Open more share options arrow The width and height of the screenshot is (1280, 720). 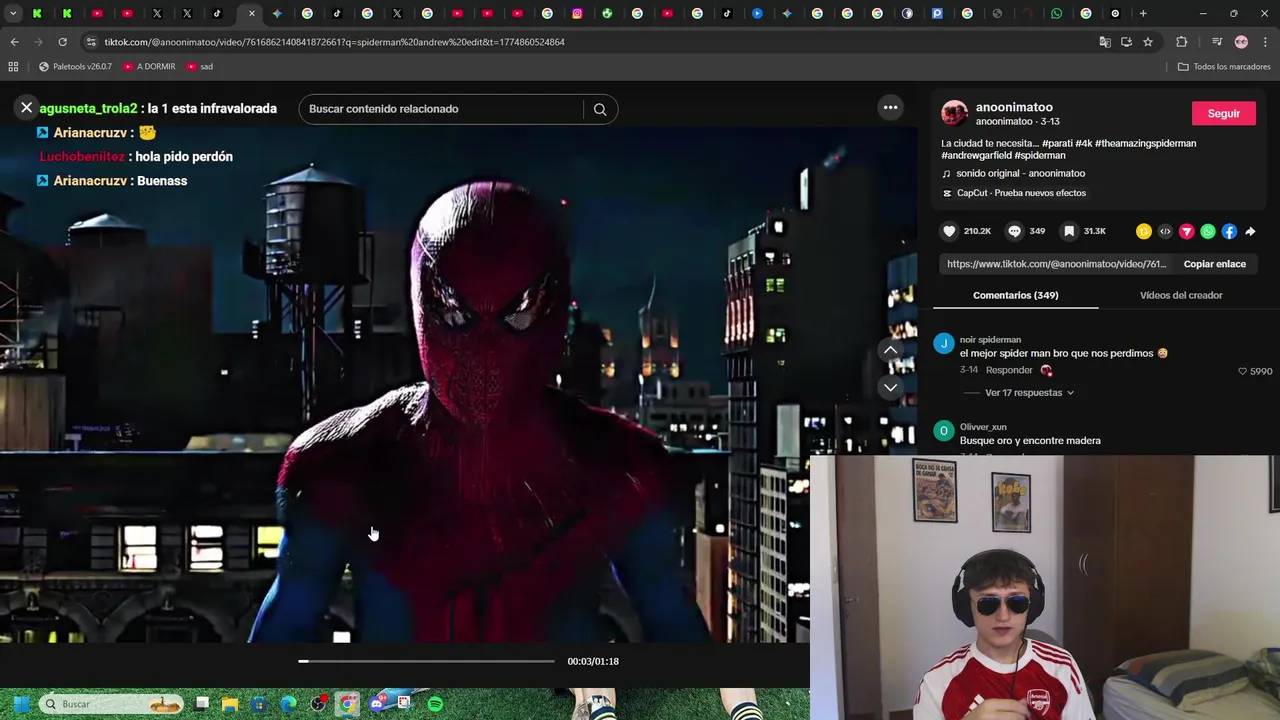[1250, 231]
